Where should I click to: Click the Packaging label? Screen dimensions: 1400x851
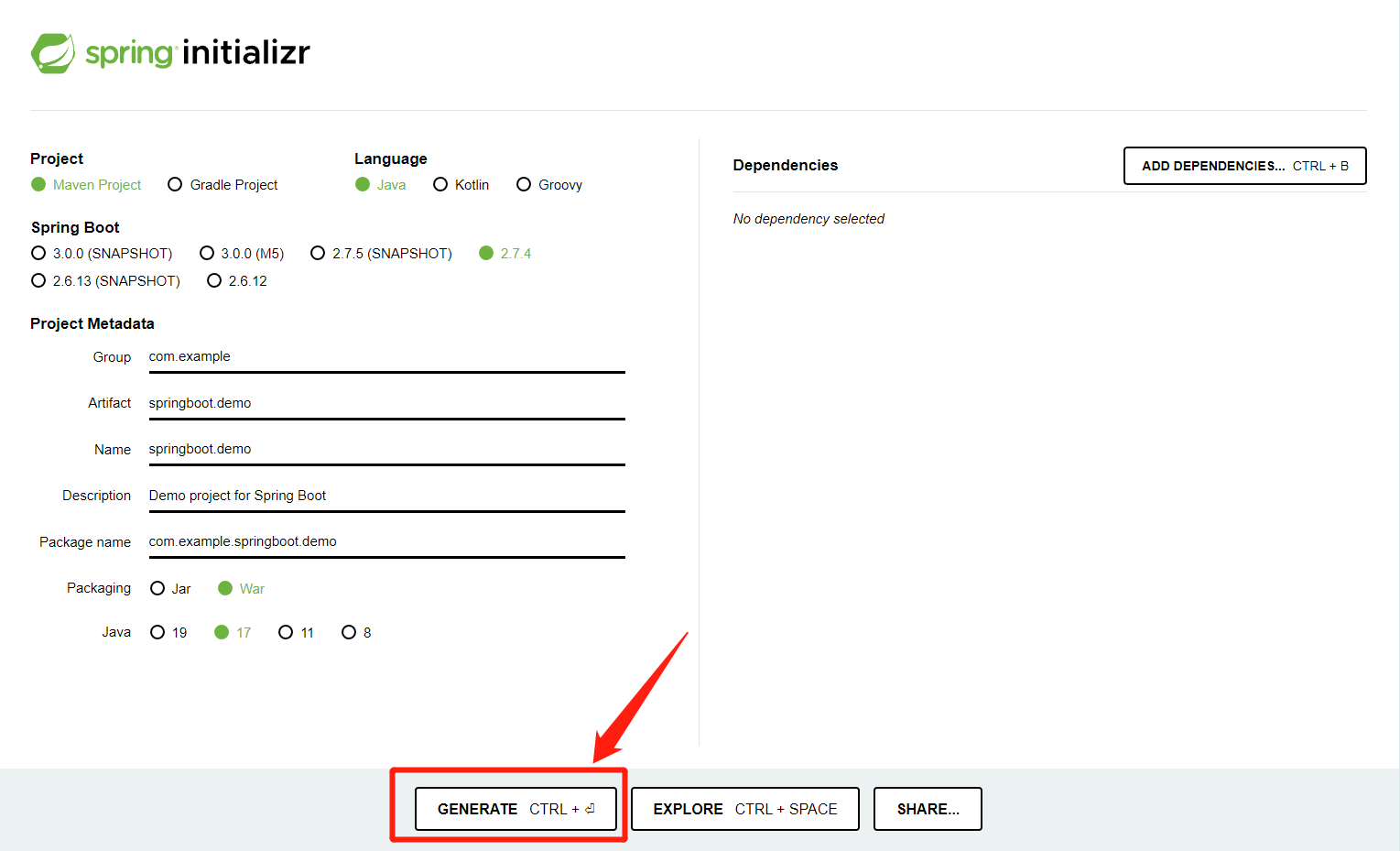point(99,588)
